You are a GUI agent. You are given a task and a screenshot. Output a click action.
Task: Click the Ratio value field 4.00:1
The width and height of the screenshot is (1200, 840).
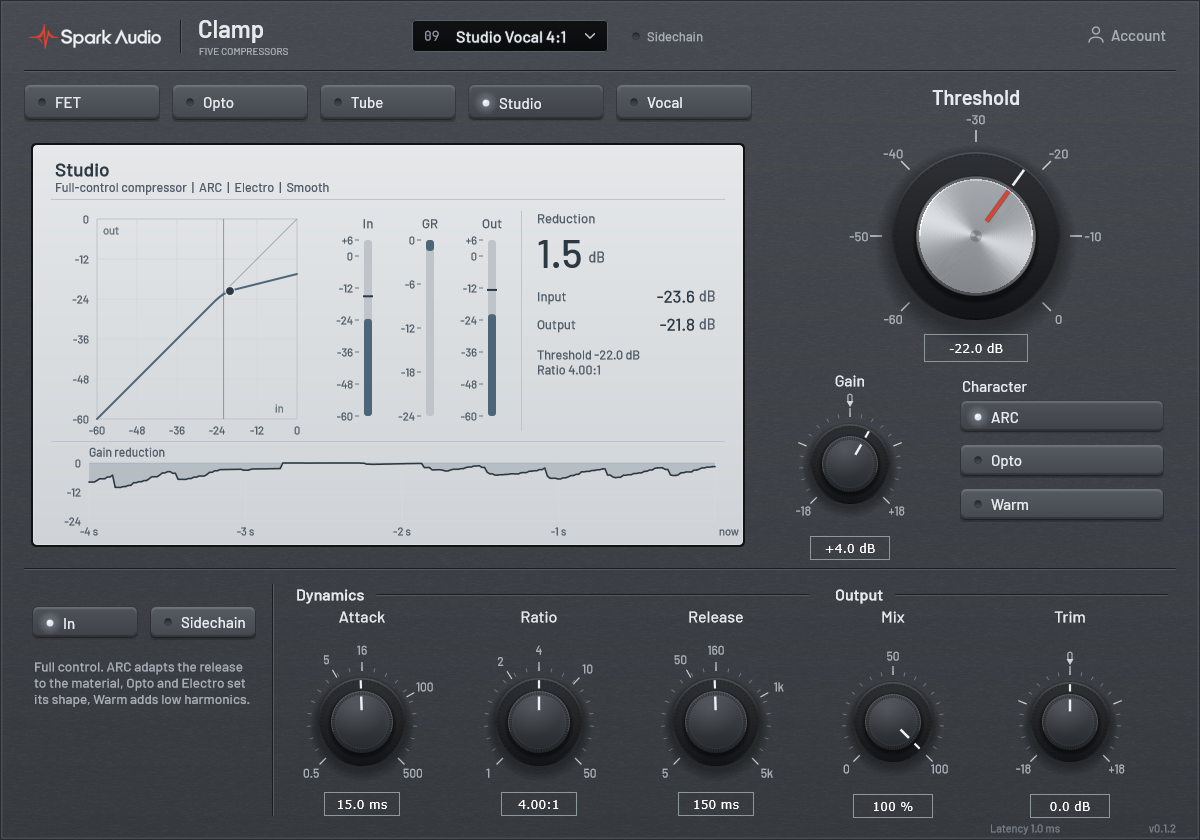539,804
